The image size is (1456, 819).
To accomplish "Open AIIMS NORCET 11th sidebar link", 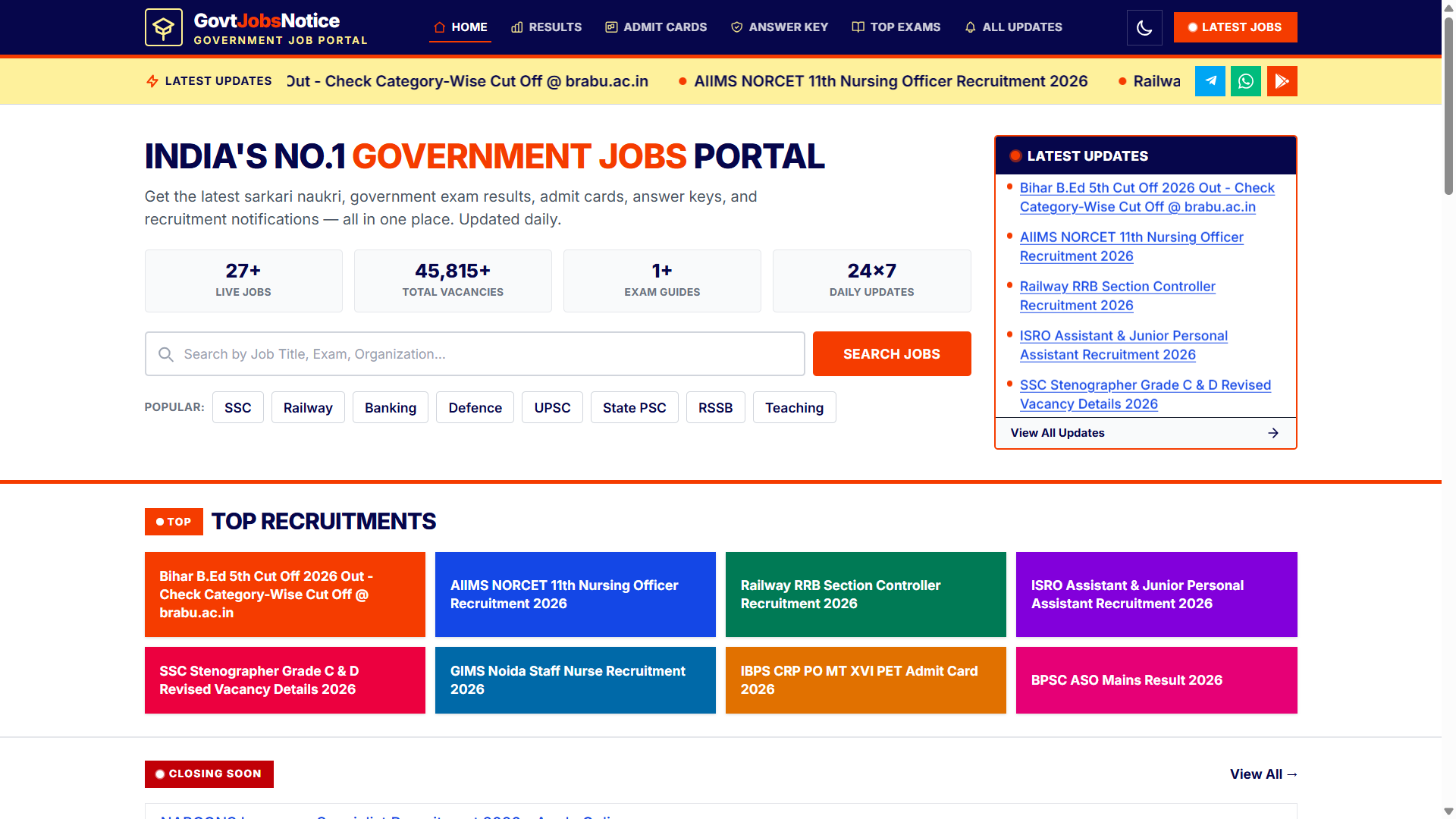I will [1131, 246].
